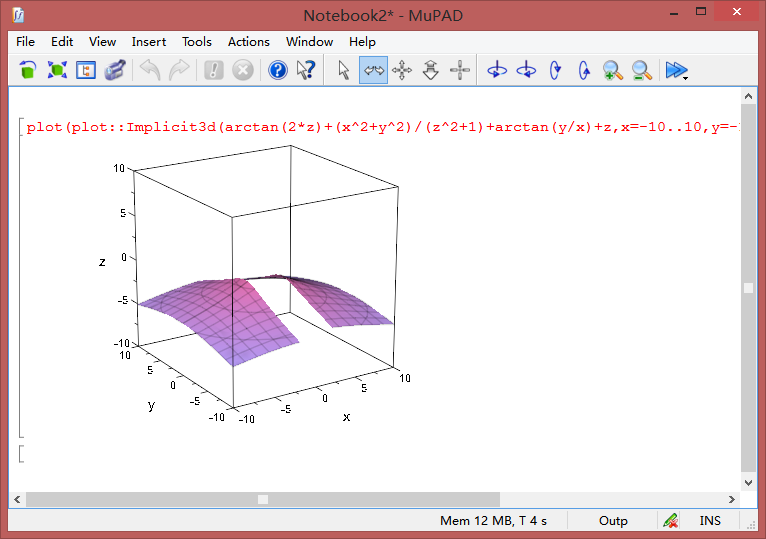
Task: Open the Actions menu
Action: (x=249, y=42)
